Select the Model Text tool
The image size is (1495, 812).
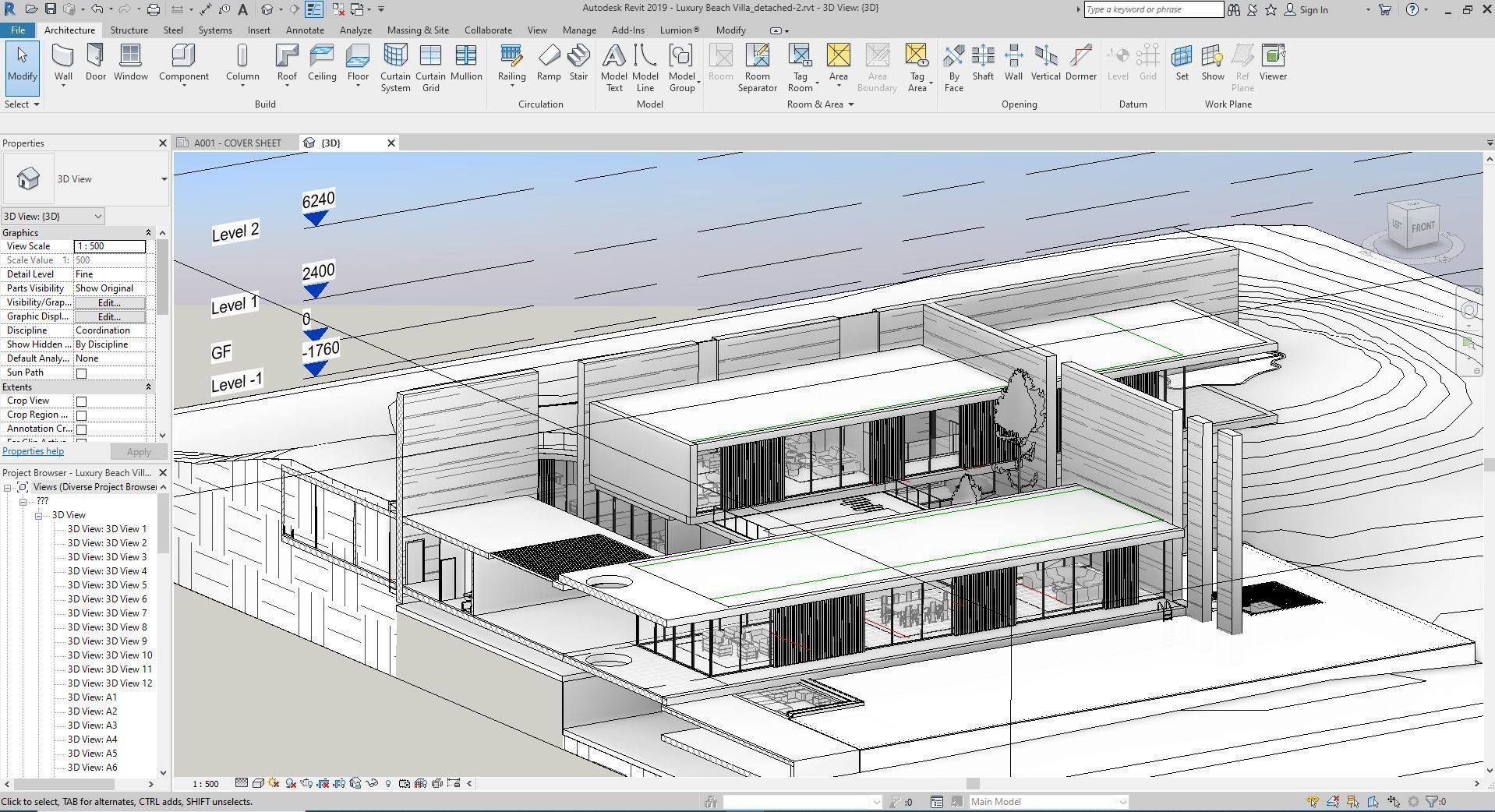tap(614, 68)
